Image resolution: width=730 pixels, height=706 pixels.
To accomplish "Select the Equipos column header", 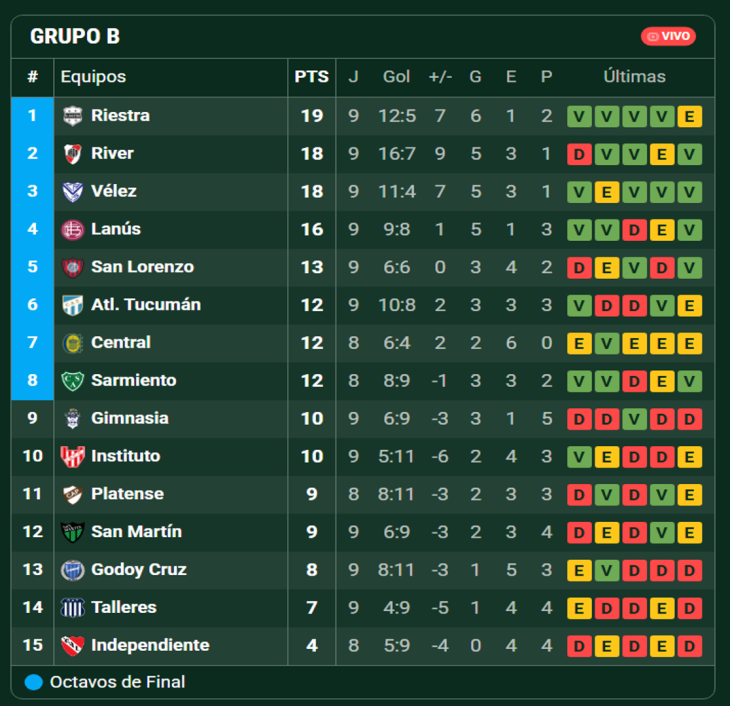I will (x=94, y=77).
